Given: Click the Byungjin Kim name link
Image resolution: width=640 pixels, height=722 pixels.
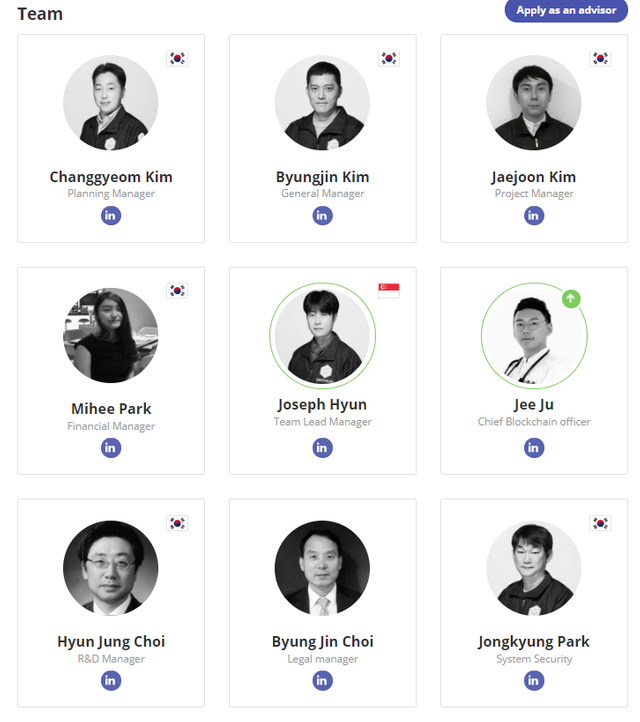Looking at the screenshot, I should 322,177.
